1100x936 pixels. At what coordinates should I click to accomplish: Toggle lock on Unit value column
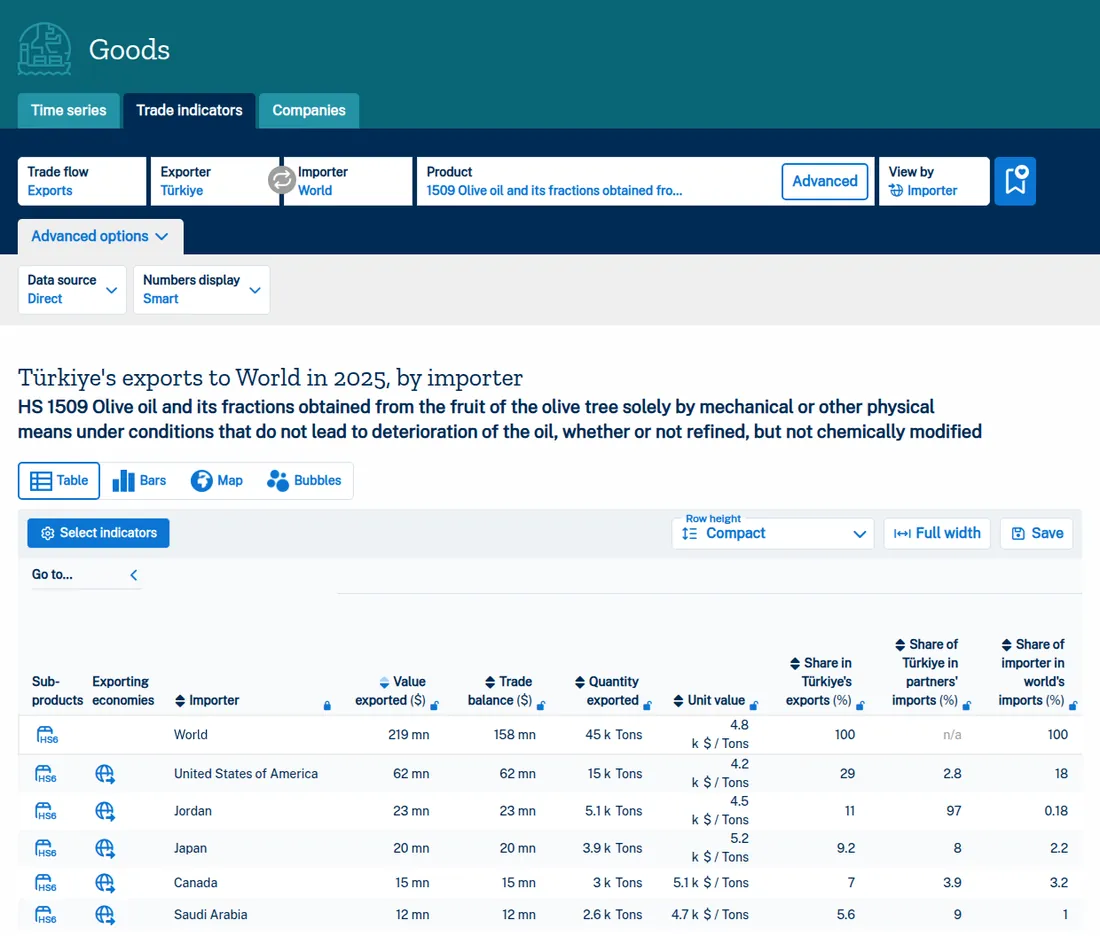753,705
